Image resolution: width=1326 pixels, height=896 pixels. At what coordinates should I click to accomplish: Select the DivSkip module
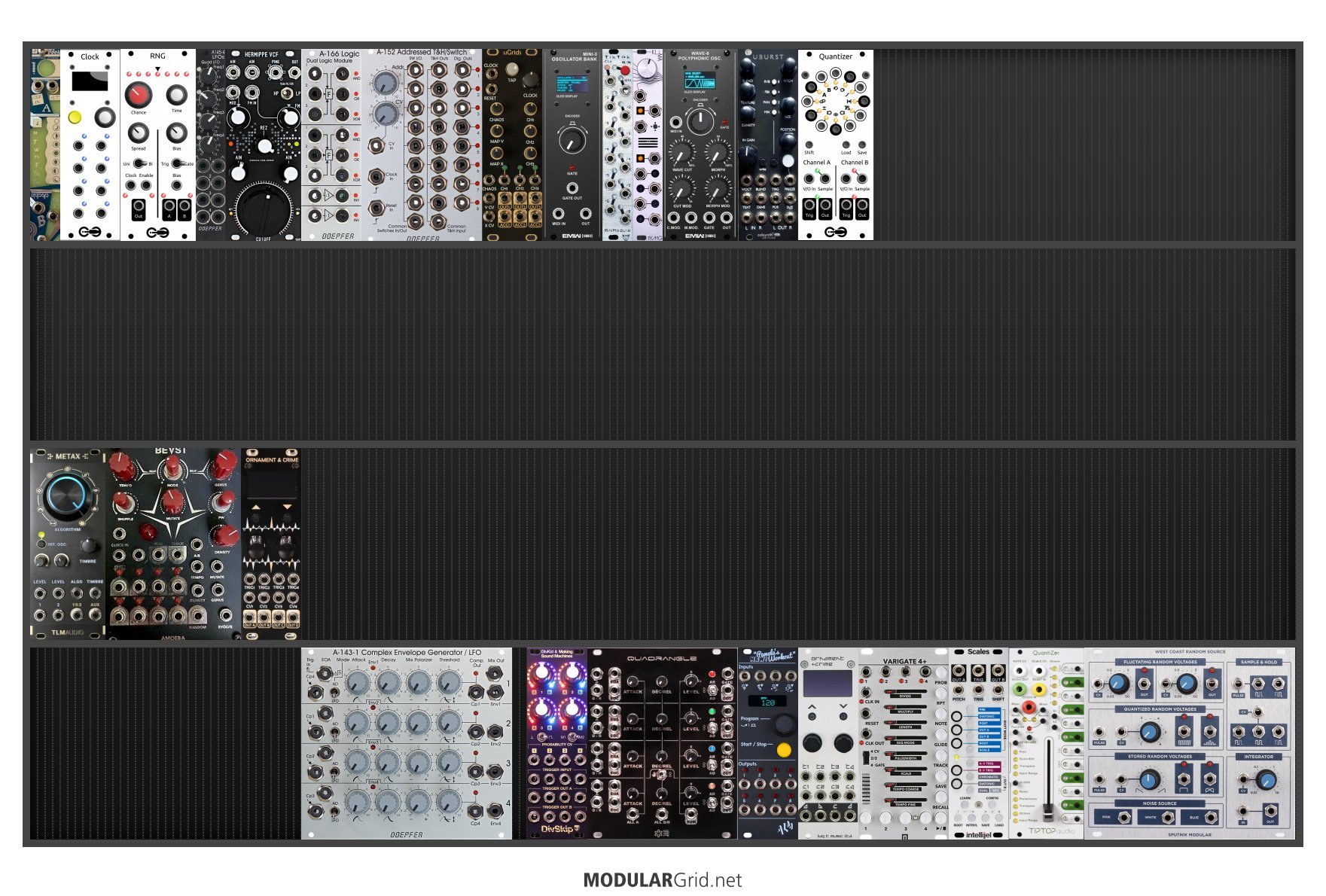[557, 744]
